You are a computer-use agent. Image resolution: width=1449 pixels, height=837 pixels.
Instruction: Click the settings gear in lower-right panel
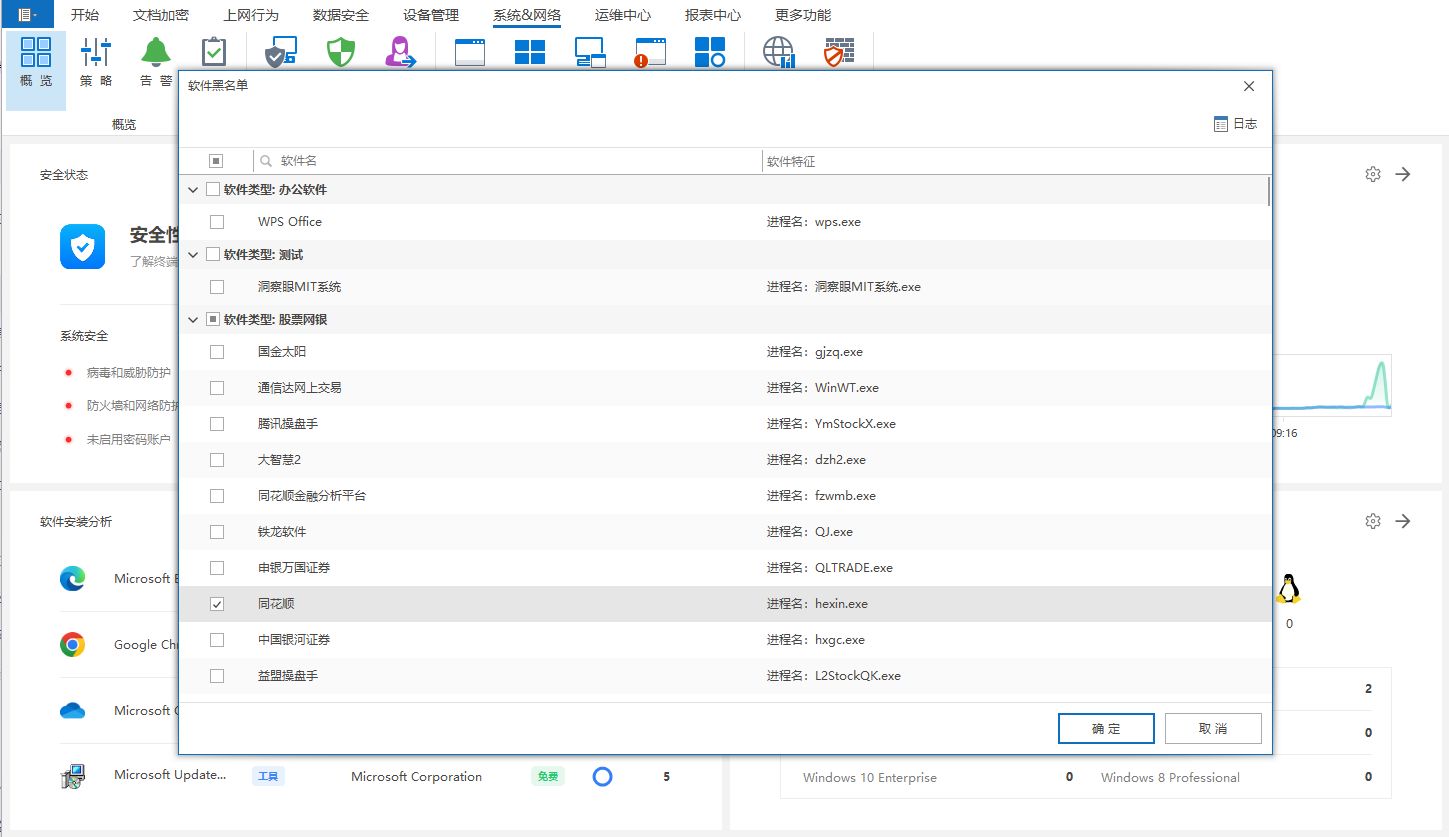[1373, 521]
